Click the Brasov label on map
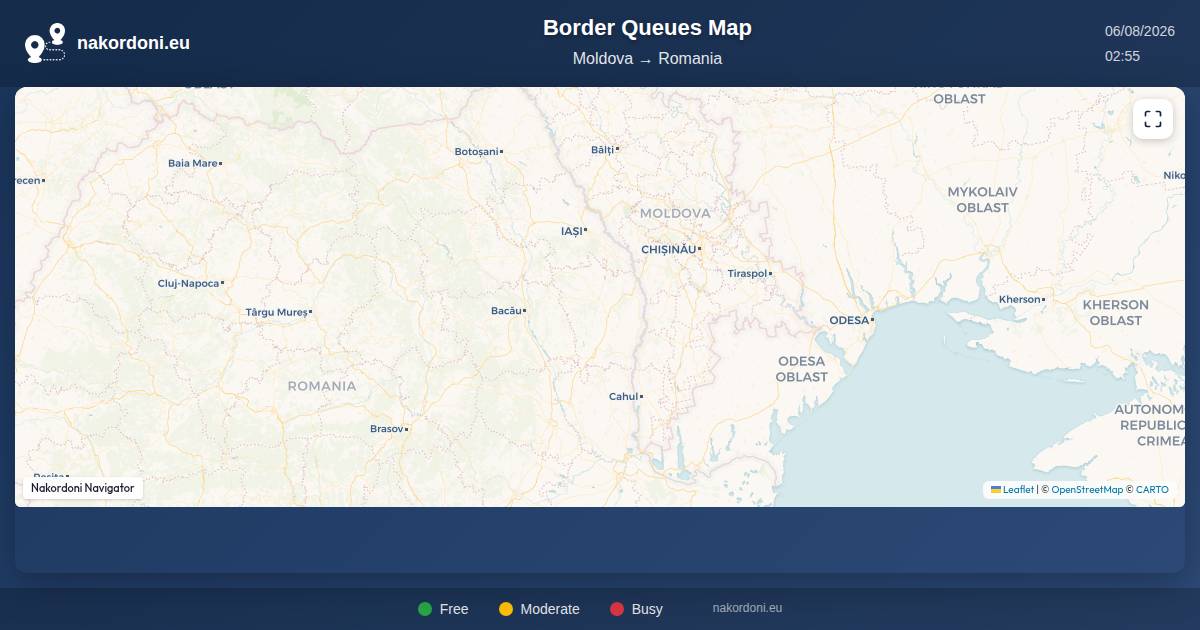This screenshot has height=630, width=1200. pyautogui.click(x=386, y=429)
